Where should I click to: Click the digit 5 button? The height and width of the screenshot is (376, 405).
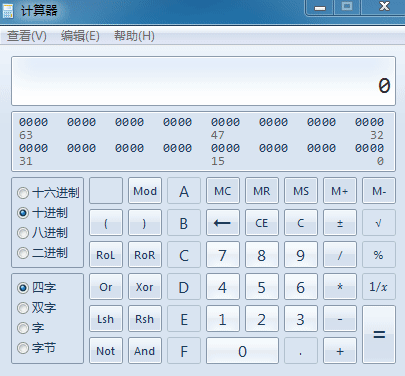262,287
